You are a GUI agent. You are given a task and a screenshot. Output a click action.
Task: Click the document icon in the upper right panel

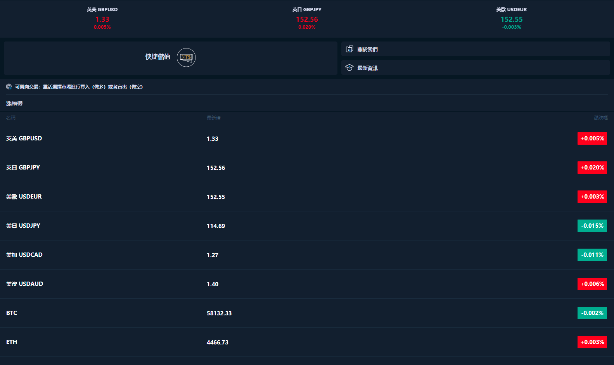(349, 49)
